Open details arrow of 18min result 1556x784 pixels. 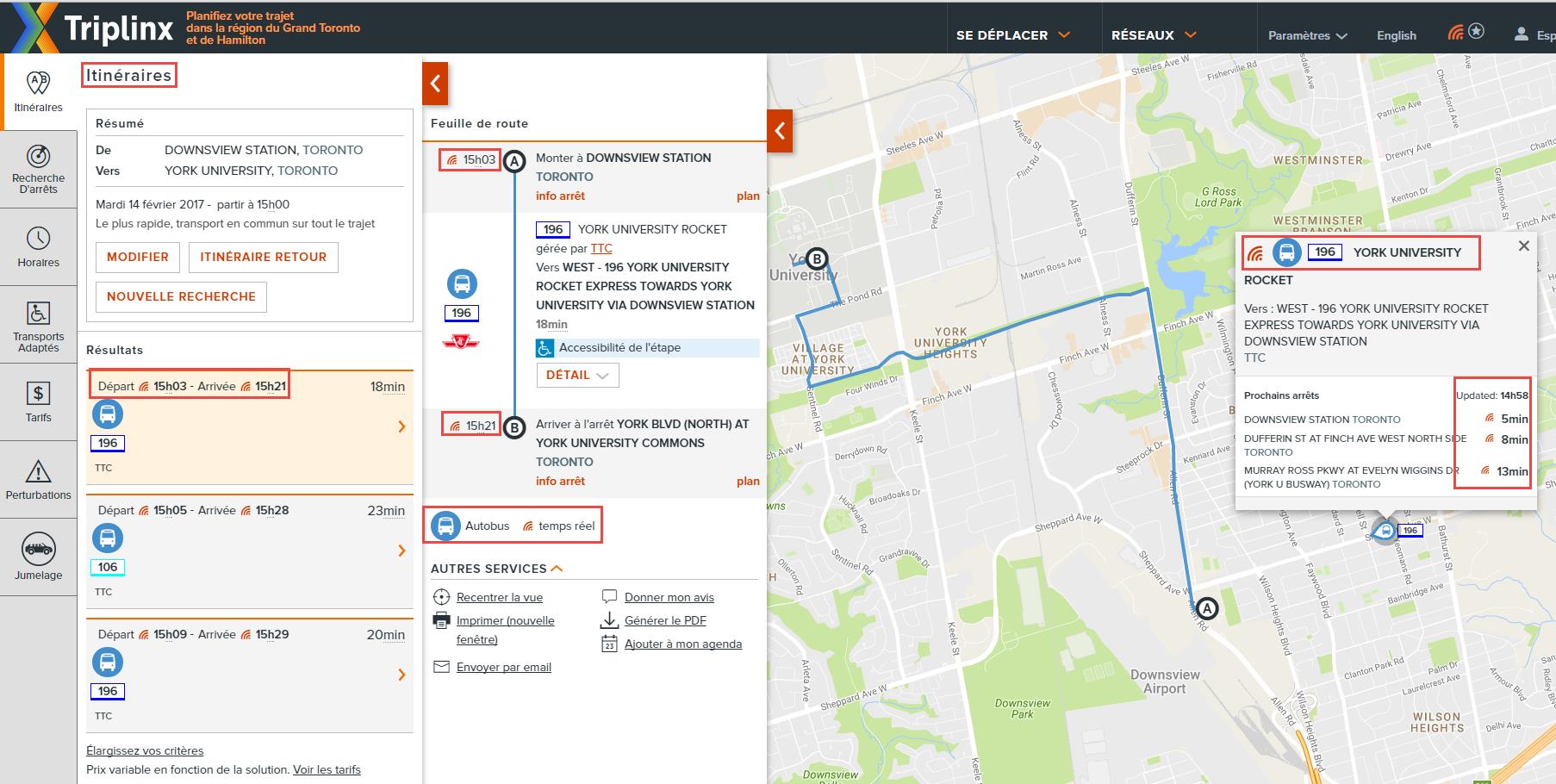[x=401, y=426]
